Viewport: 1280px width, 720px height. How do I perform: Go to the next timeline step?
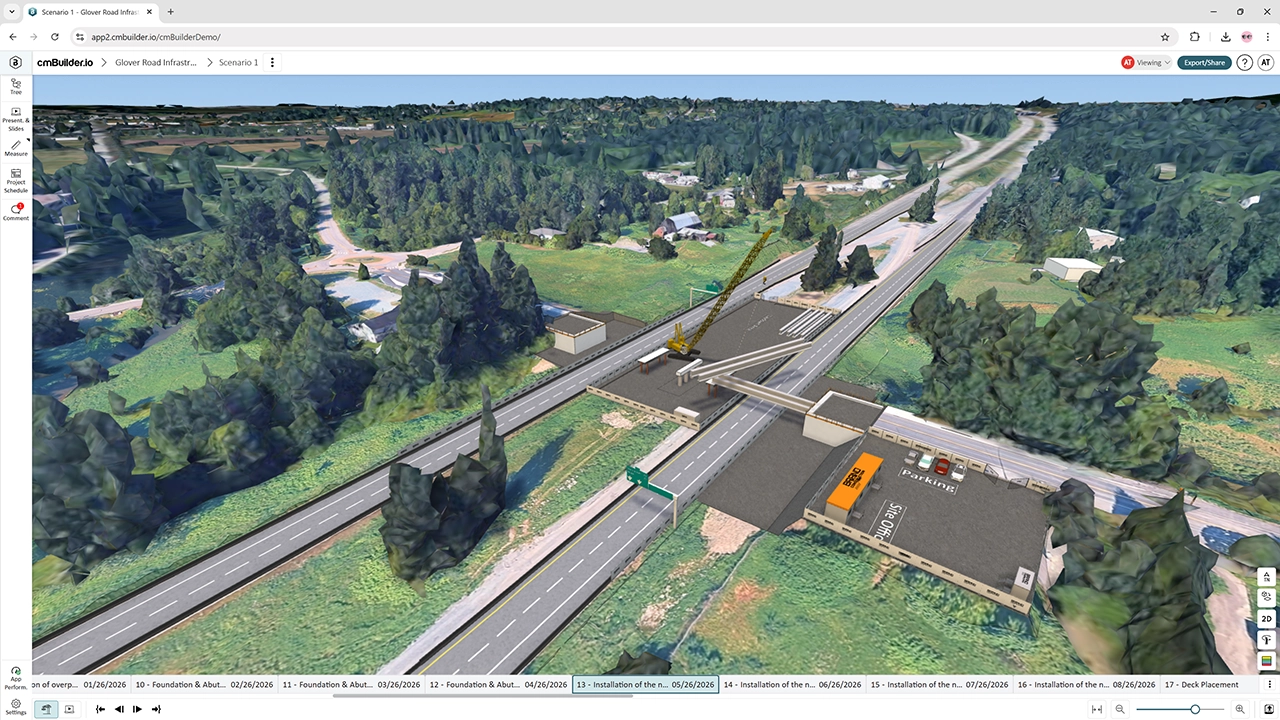point(138,709)
